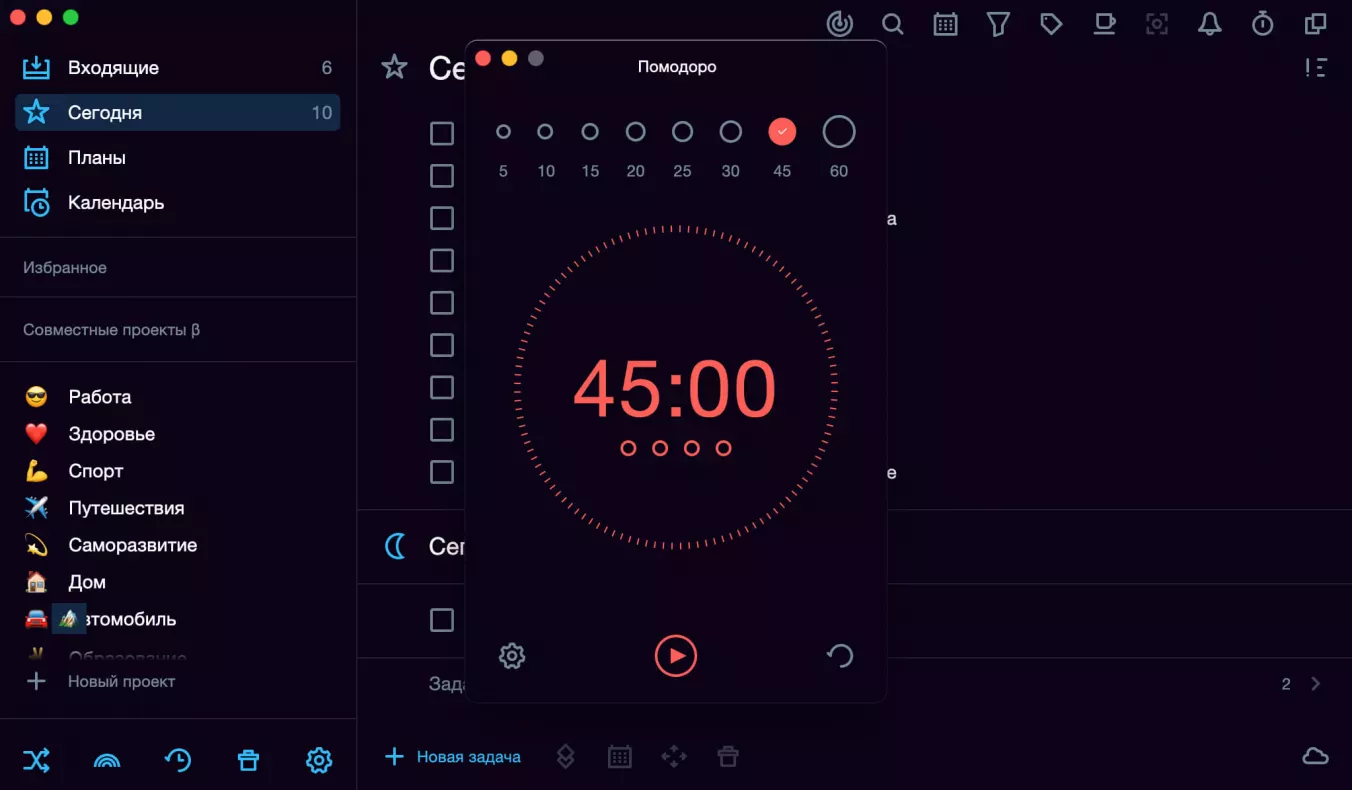Click the Входящие count 6
The width and height of the screenshot is (1352, 790).
(x=327, y=68)
